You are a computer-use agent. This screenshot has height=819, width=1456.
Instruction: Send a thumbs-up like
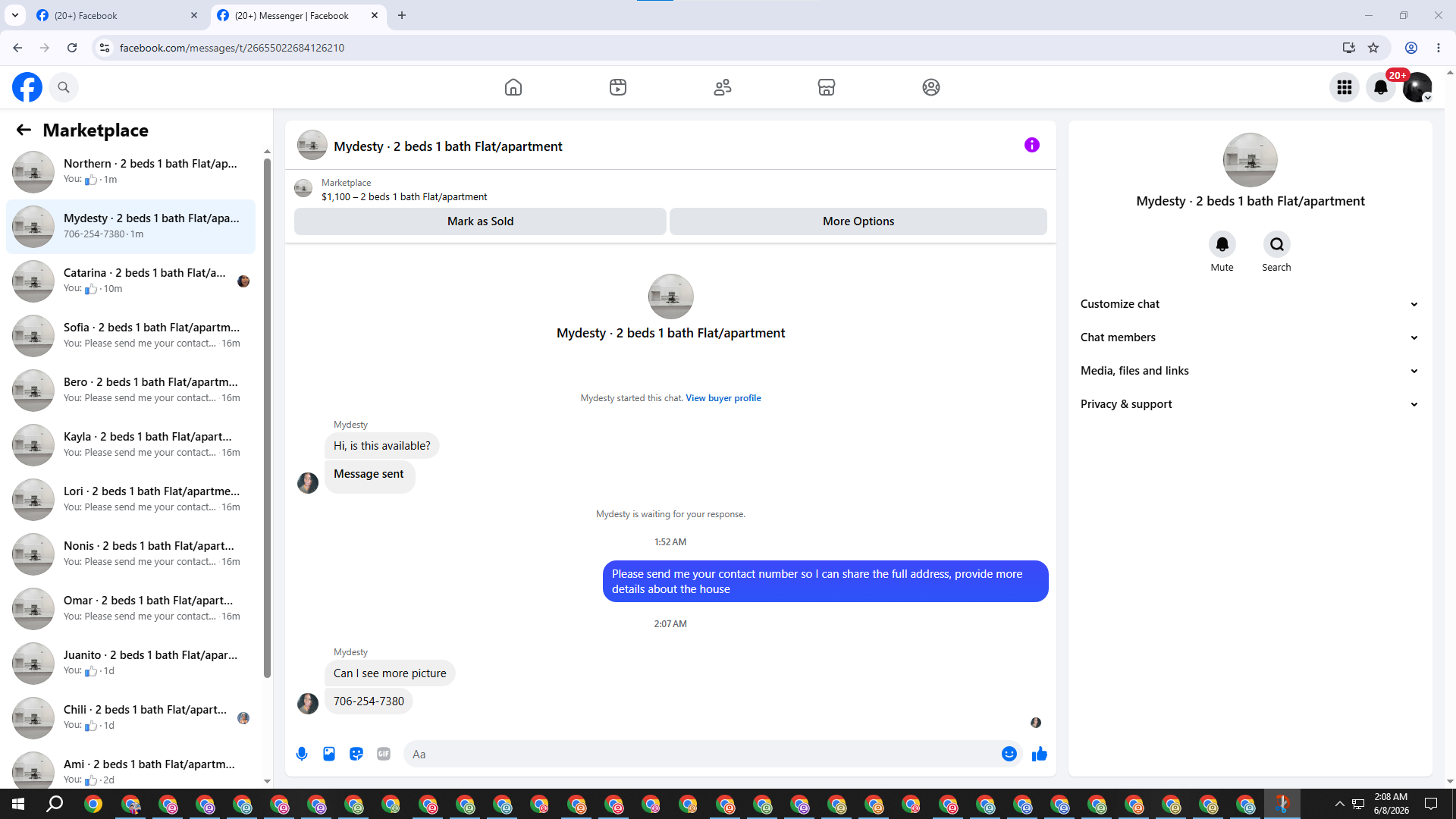coord(1040,754)
